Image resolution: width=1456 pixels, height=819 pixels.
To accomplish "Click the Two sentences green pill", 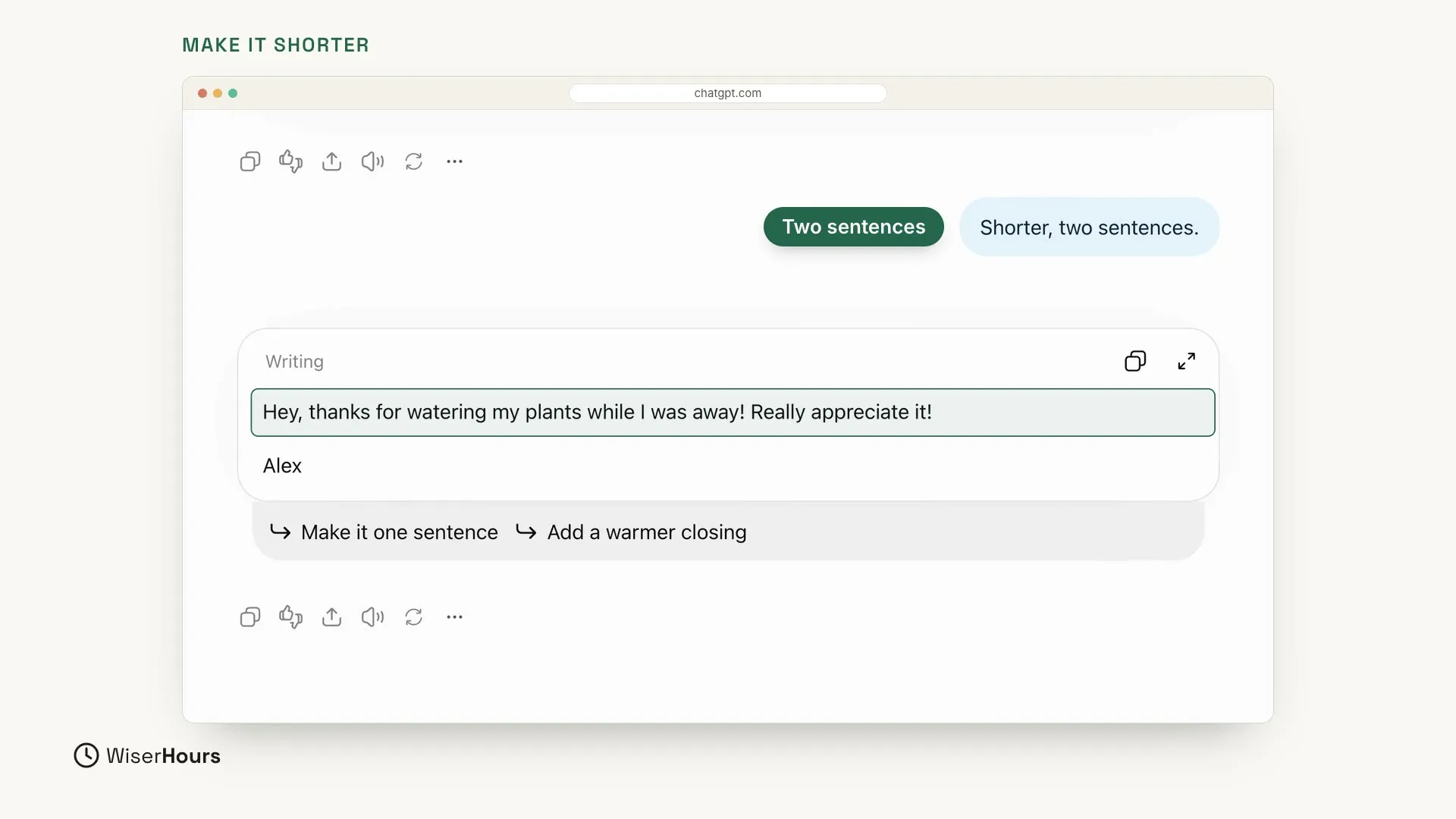I will tap(854, 227).
